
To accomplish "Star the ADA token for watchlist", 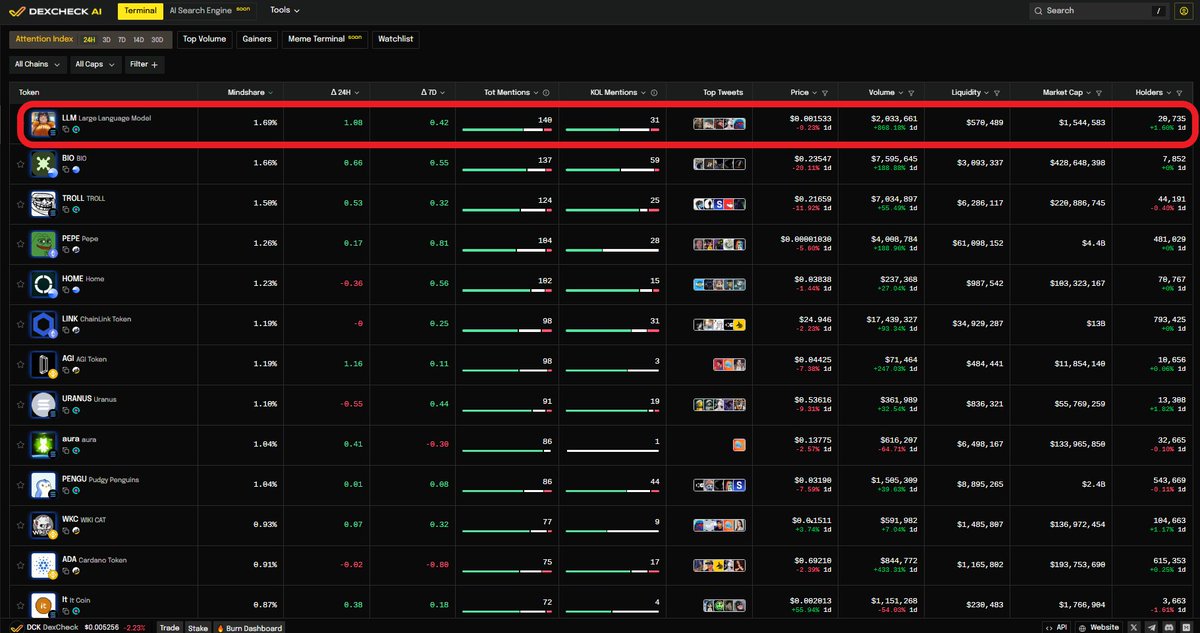I will pyautogui.click(x=20, y=566).
